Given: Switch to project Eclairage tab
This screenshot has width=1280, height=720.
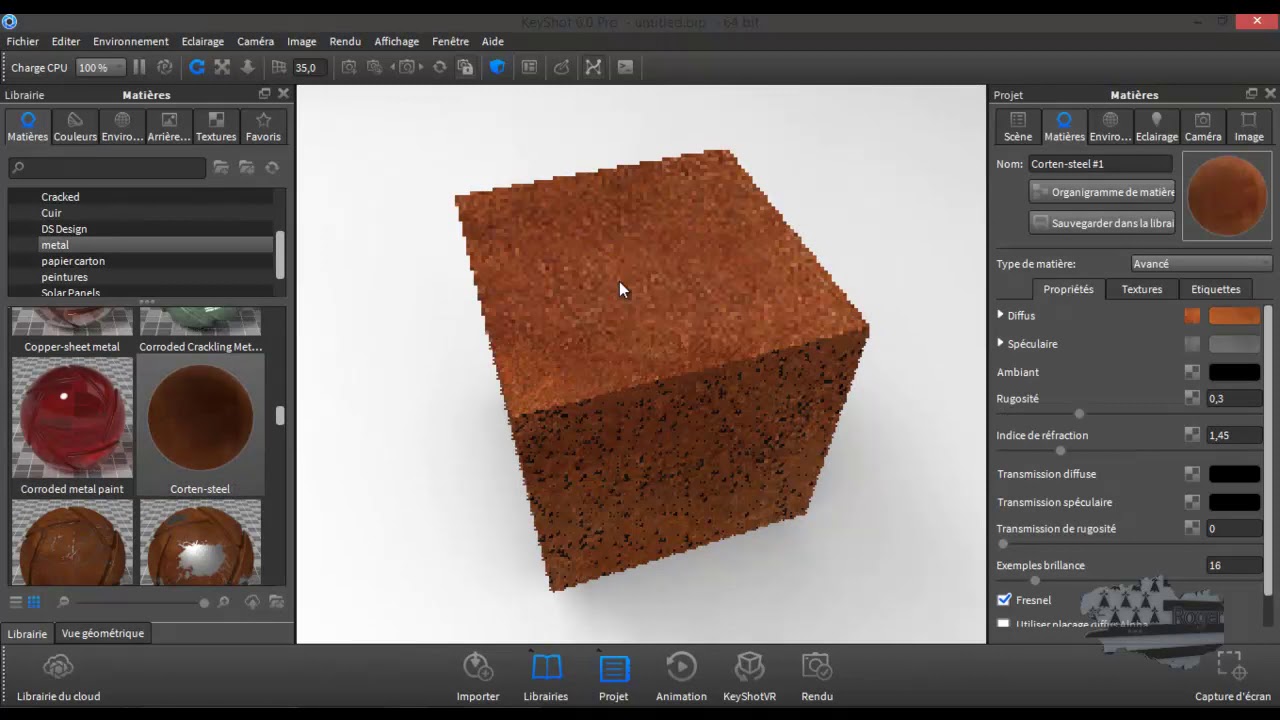Looking at the screenshot, I should 1156,127.
